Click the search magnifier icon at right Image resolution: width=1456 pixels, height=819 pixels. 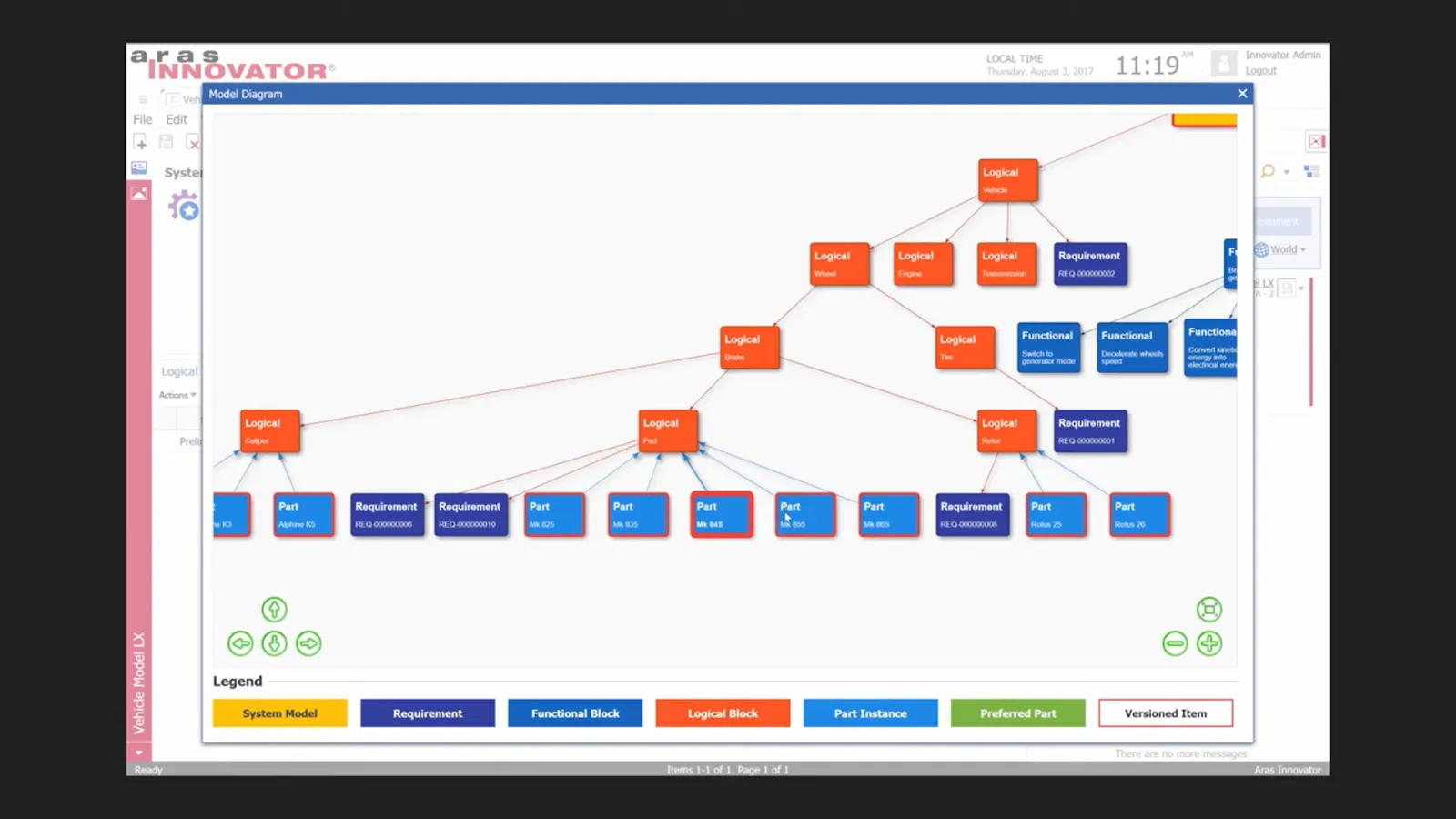coord(1268,171)
